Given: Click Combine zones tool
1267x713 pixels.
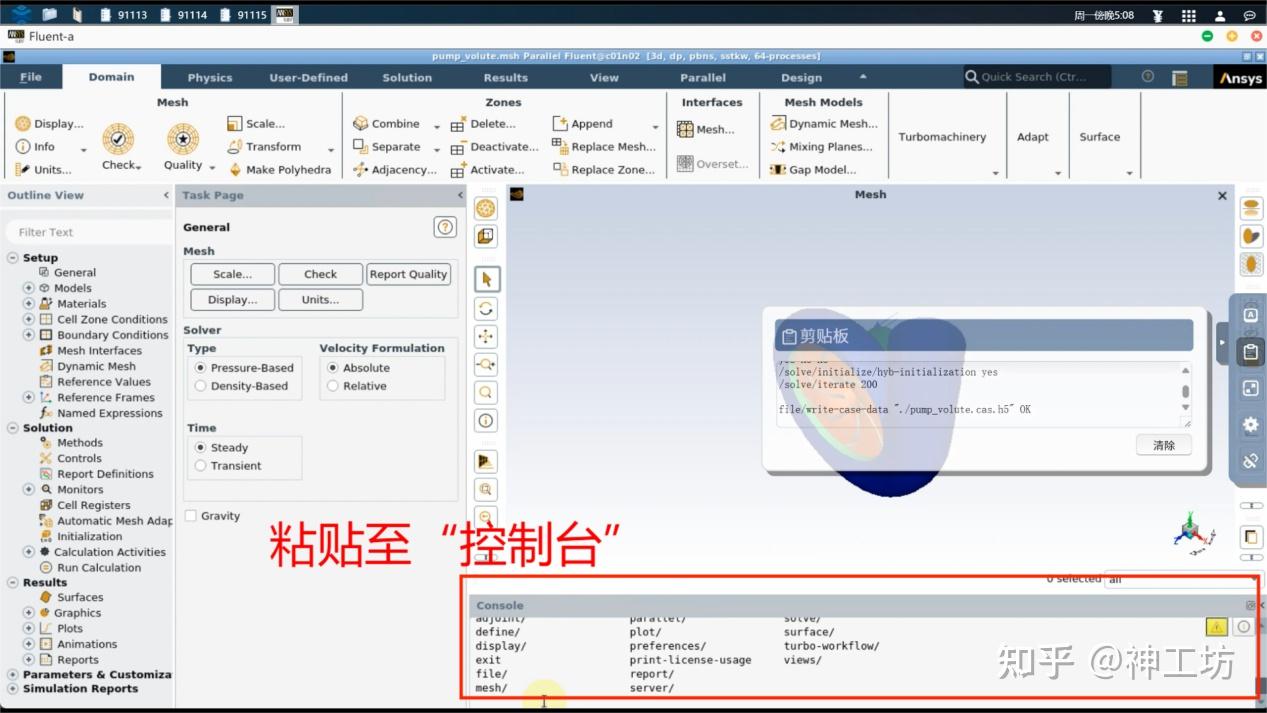Looking at the screenshot, I should [x=386, y=124].
